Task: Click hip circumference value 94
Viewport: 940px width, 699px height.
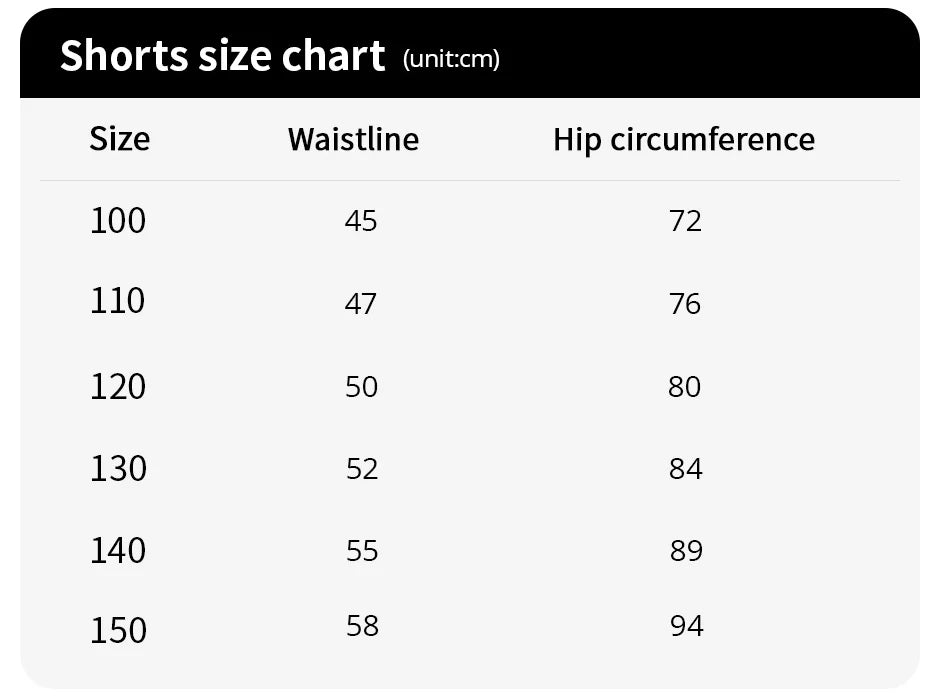Action: tap(687, 626)
